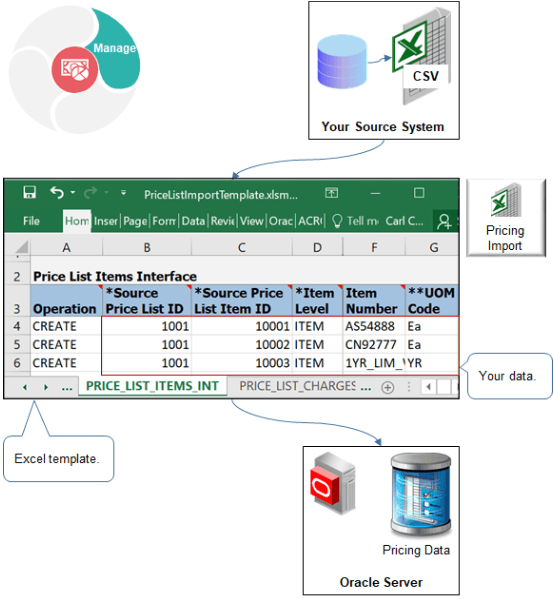Switch to the PRICE_LIST_CHARGES sheet tab
This screenshot has height=599, width=554.
point(298,386)
